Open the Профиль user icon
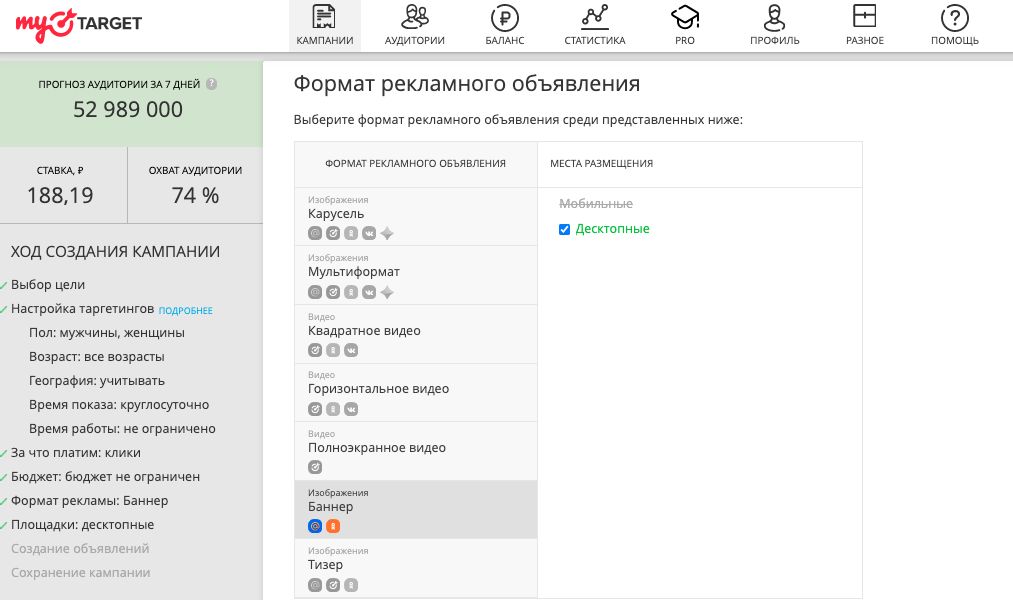 tap(774, 18)
